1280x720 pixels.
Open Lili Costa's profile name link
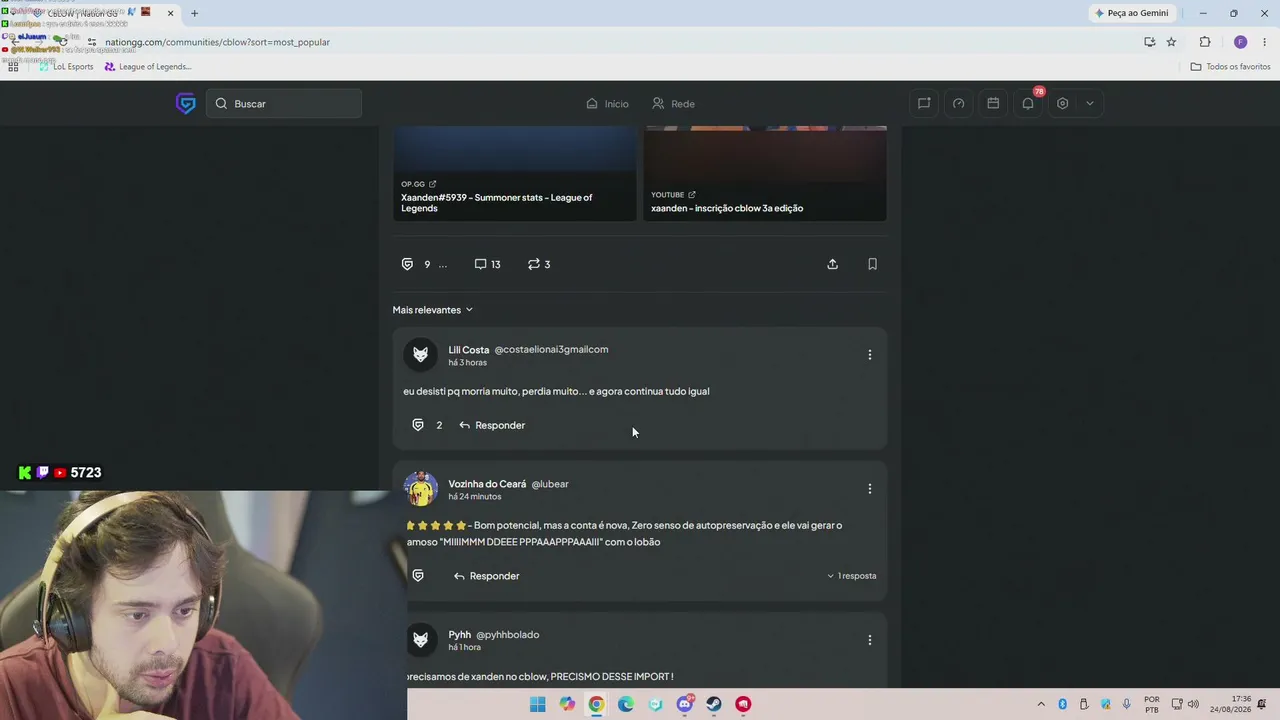(x=468, y=350)
